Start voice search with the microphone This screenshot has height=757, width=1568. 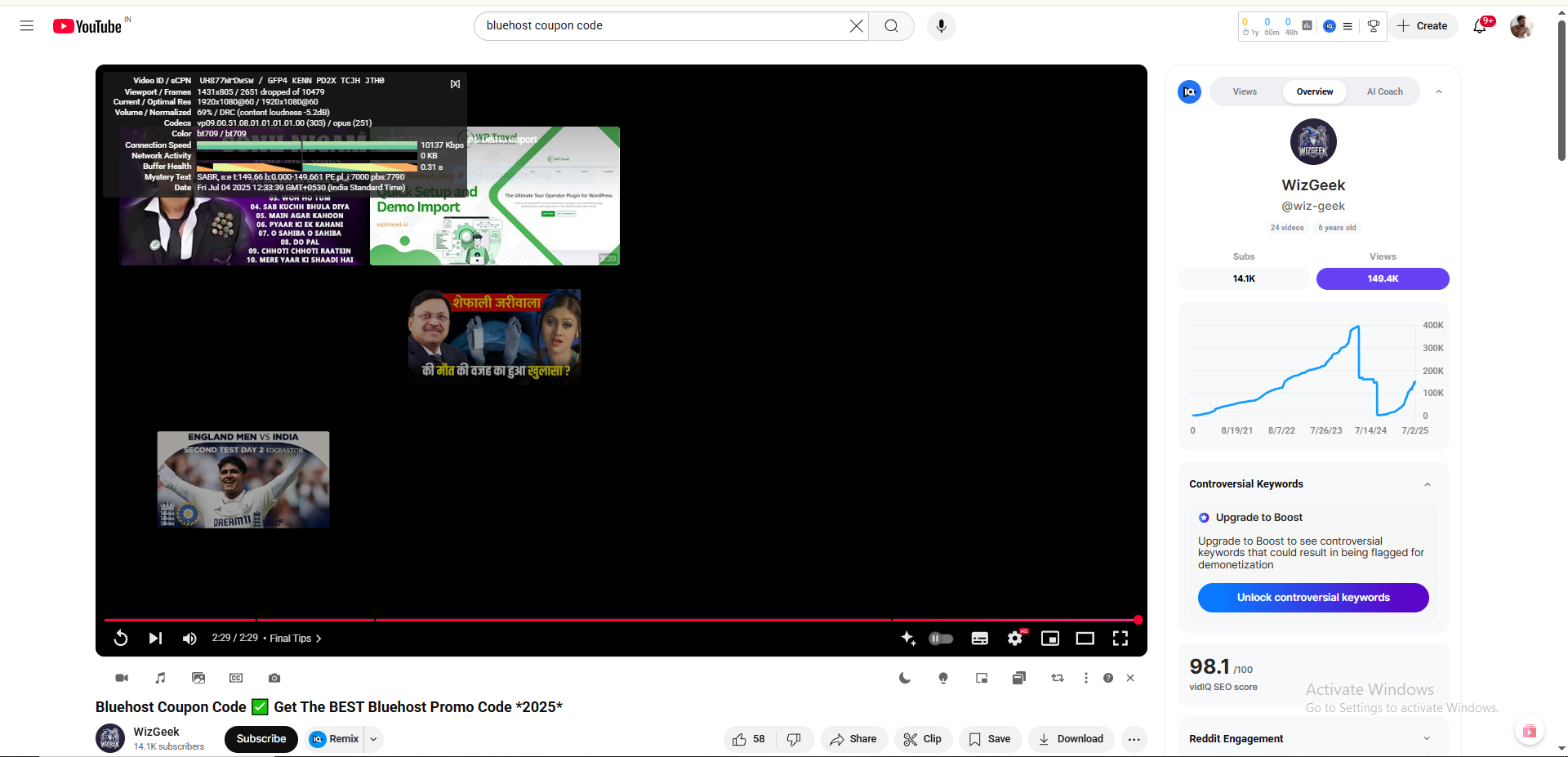click(942, 26)
